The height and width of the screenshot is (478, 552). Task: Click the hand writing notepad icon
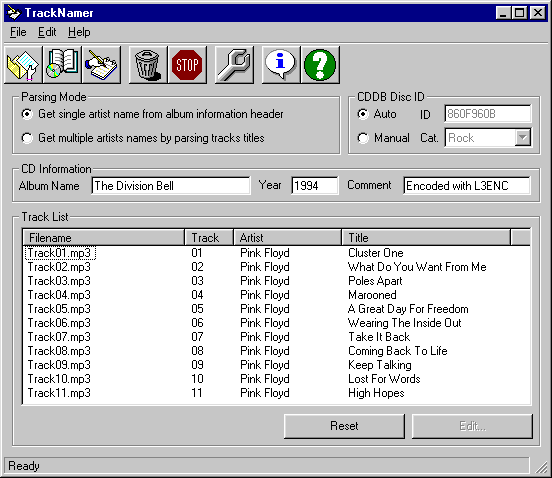point(101,65)
